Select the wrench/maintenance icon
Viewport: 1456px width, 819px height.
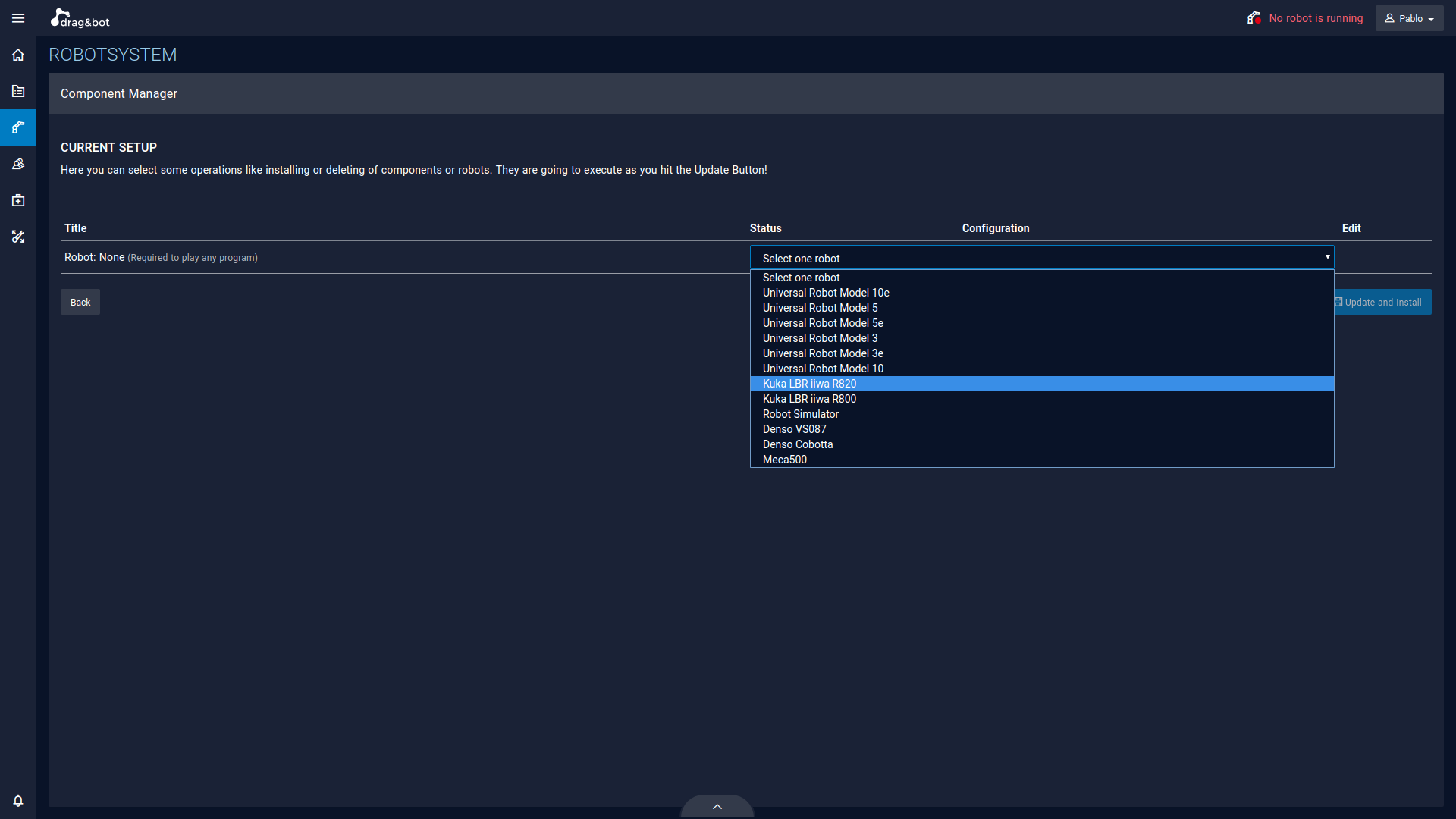pos(18,237)
